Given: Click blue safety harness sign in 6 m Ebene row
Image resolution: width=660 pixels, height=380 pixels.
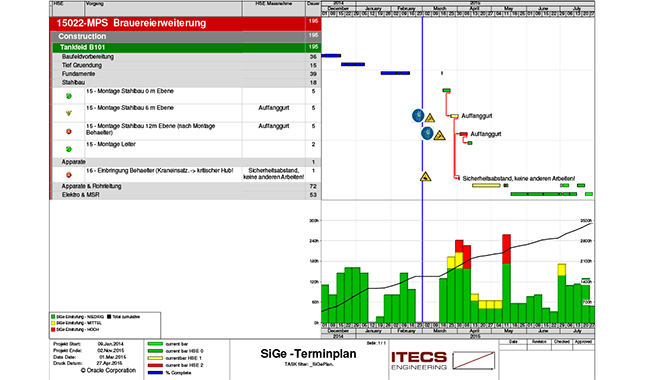Looking at the screenshot, I should coord(418,115).
